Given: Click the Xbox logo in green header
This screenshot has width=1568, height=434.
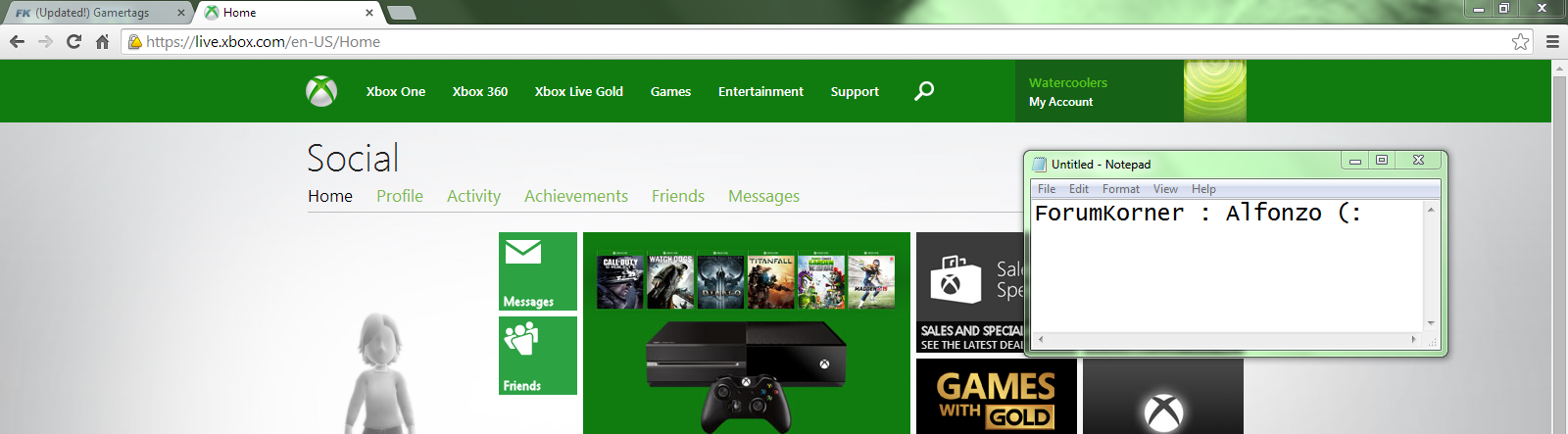Looking at the screenshot, I should point(321,91).
